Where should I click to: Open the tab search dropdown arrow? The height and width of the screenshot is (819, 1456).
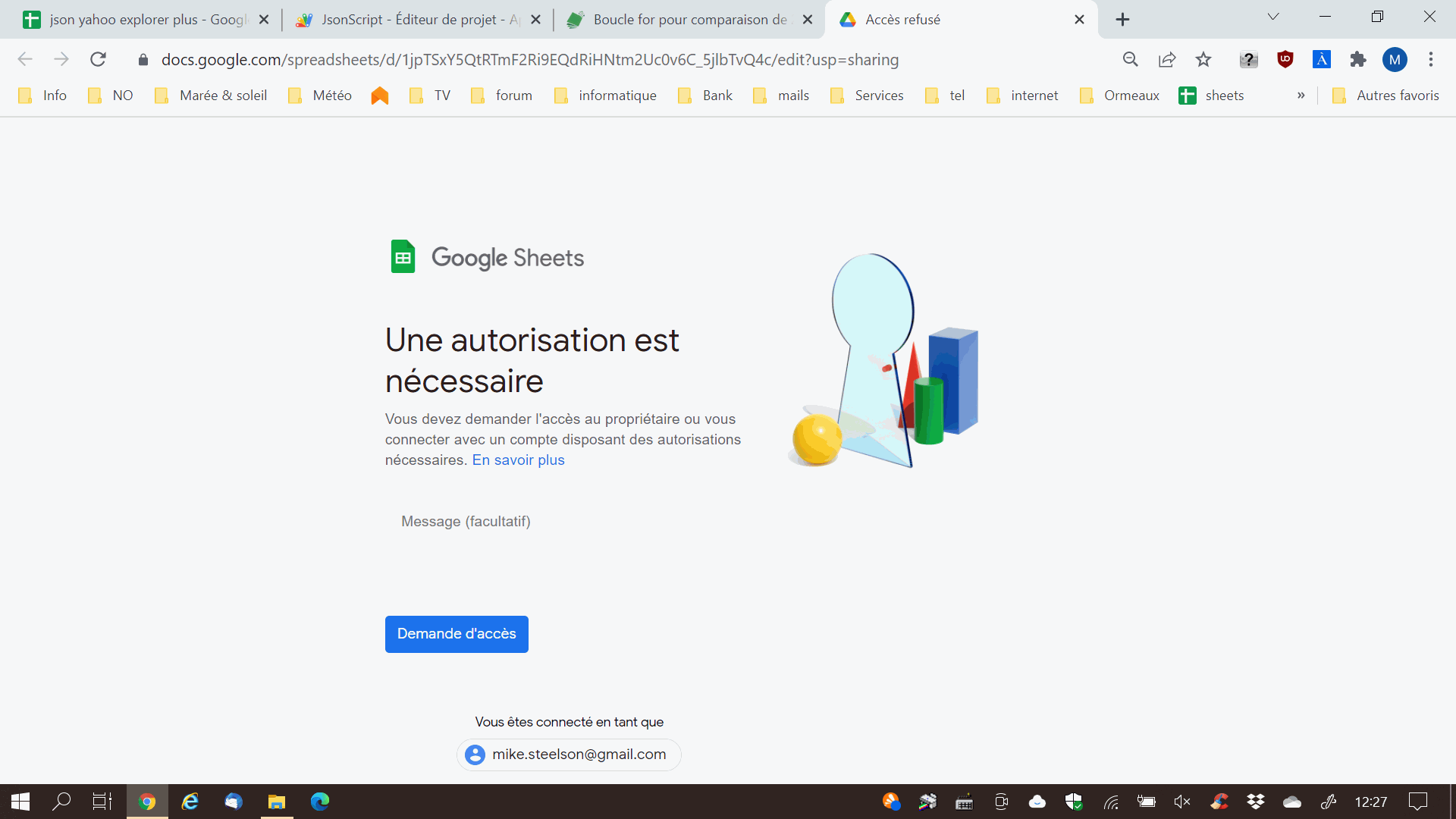pos(1273,17)
